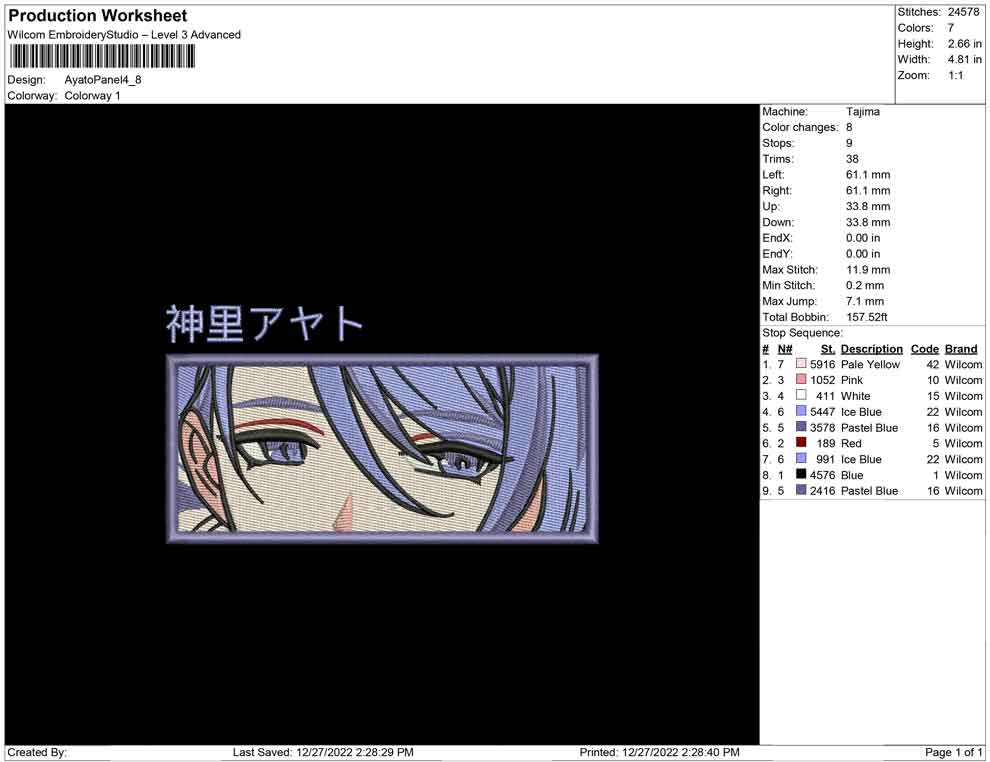Click the design name AyatoPanel4_8
The width and height of the screenshot is (990, 762).
coord(103,80)
